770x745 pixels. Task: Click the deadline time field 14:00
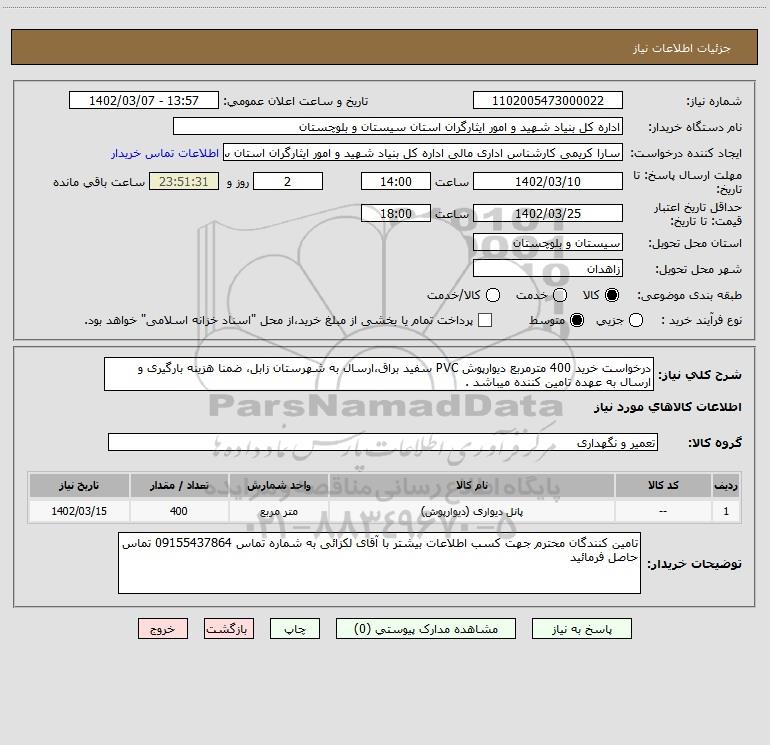pyautogui.click(x=396, y=181)
